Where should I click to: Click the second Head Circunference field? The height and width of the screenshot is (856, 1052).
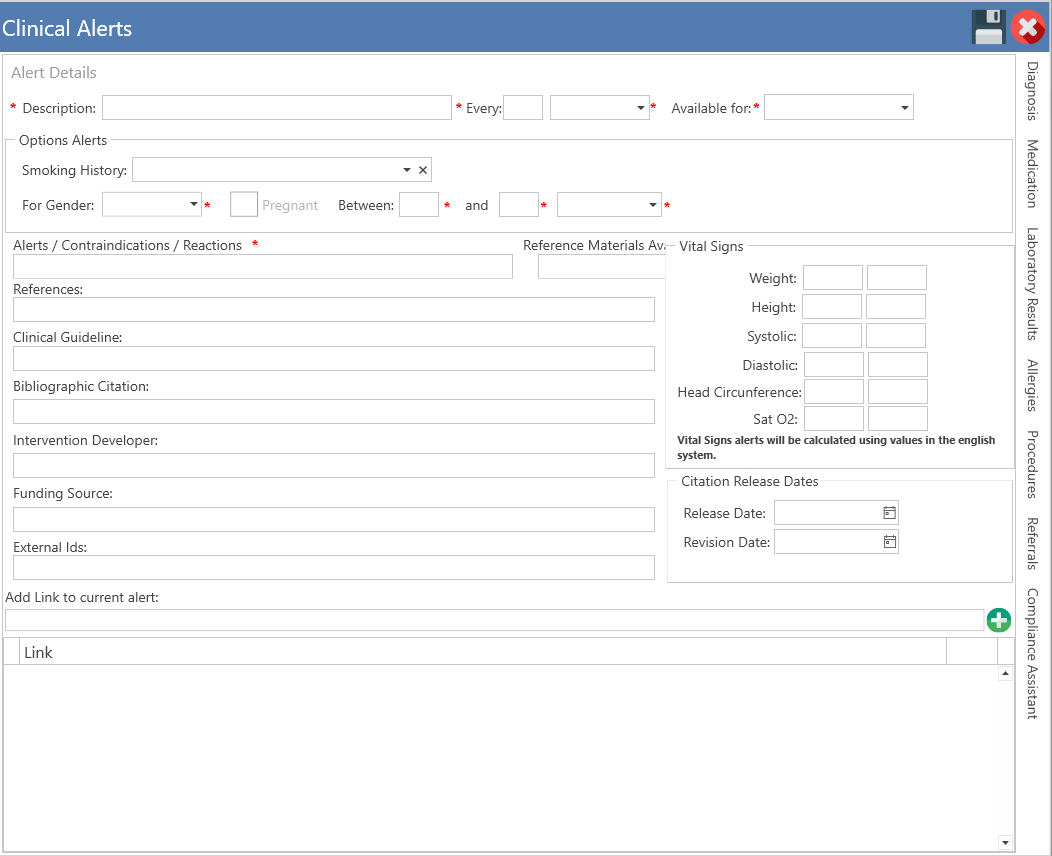coord(898,392)
